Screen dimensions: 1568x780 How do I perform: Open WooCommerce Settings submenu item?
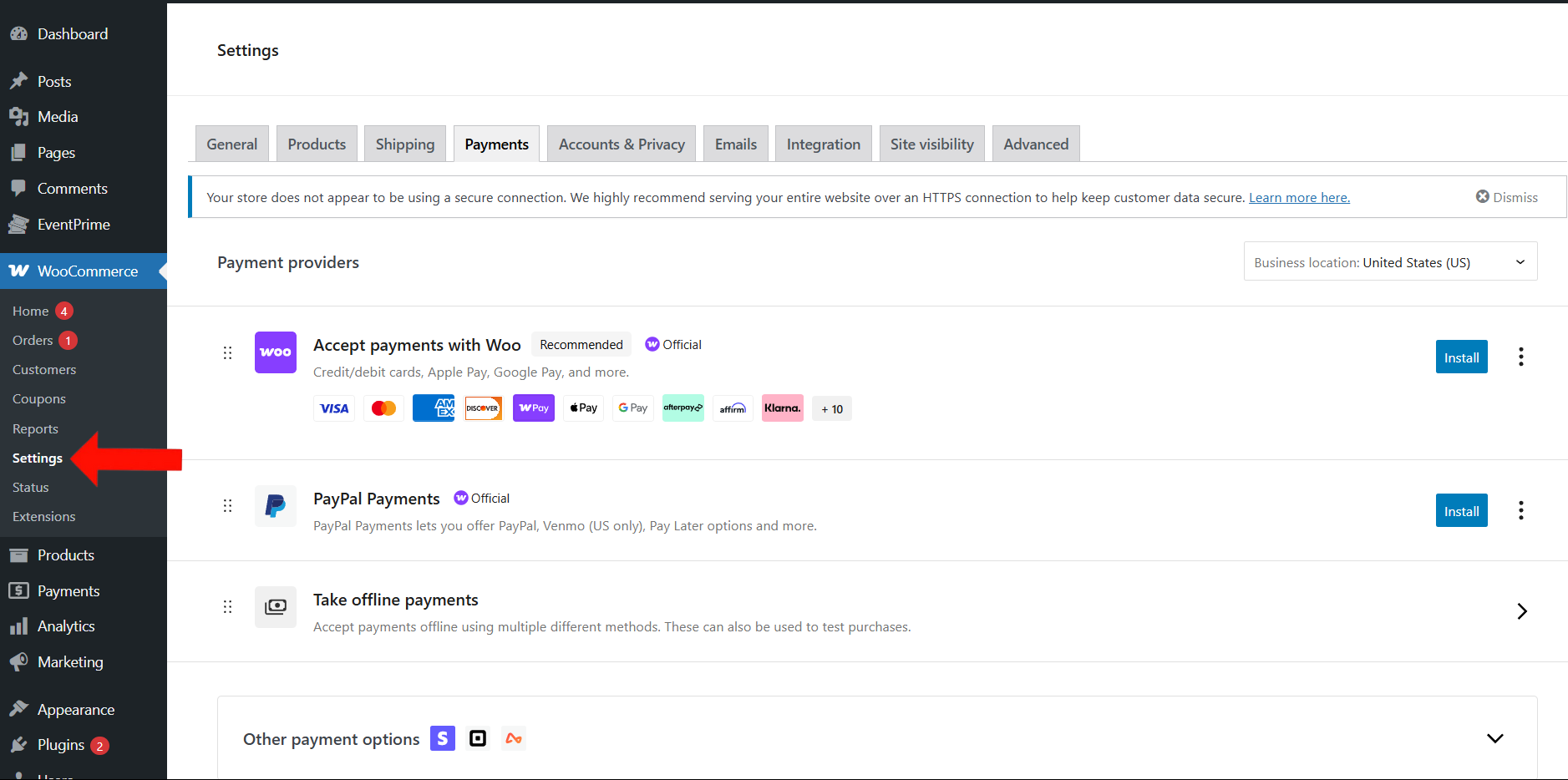point(38,458)
